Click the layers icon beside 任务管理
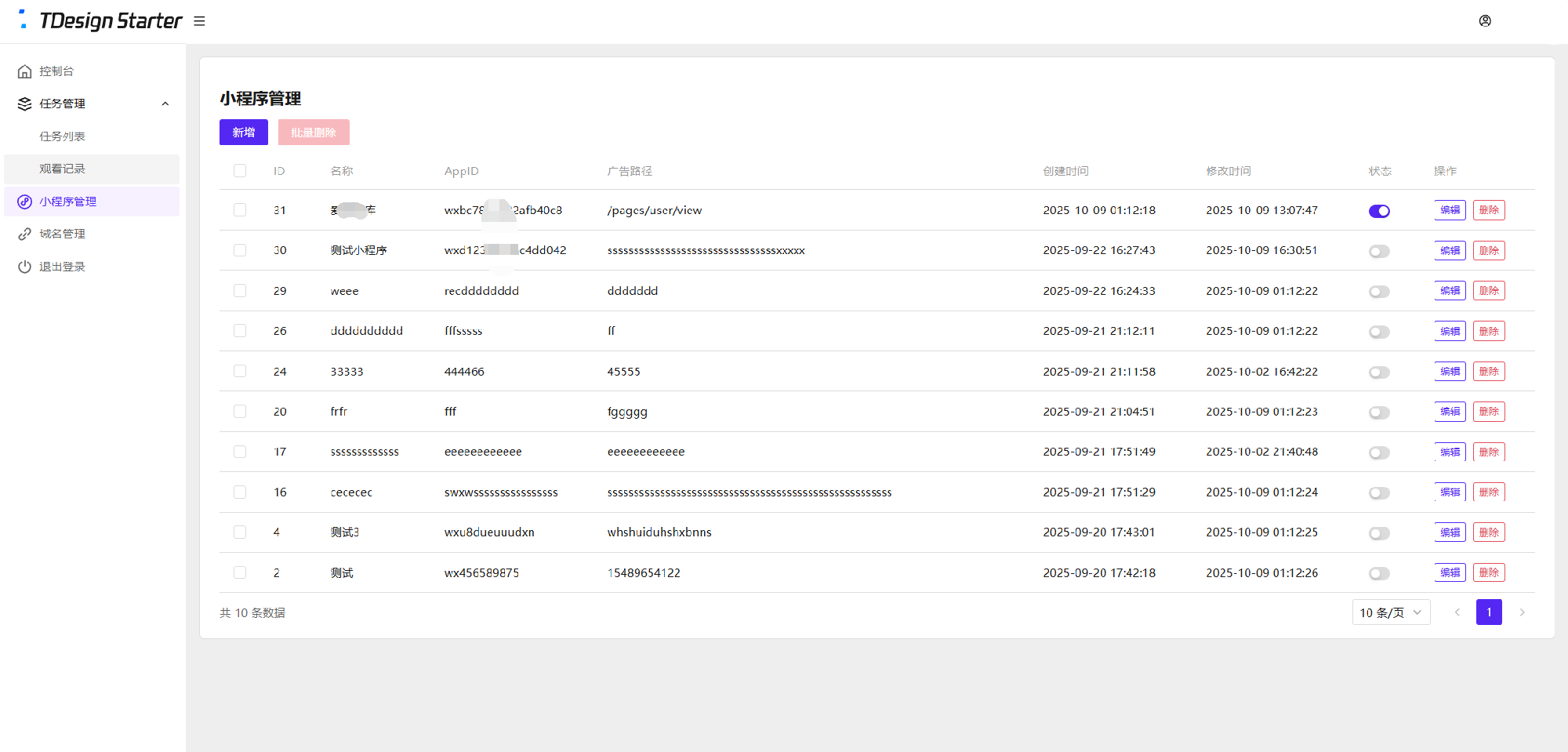This screenshot has height=752, width=1568. click(24, 104)
